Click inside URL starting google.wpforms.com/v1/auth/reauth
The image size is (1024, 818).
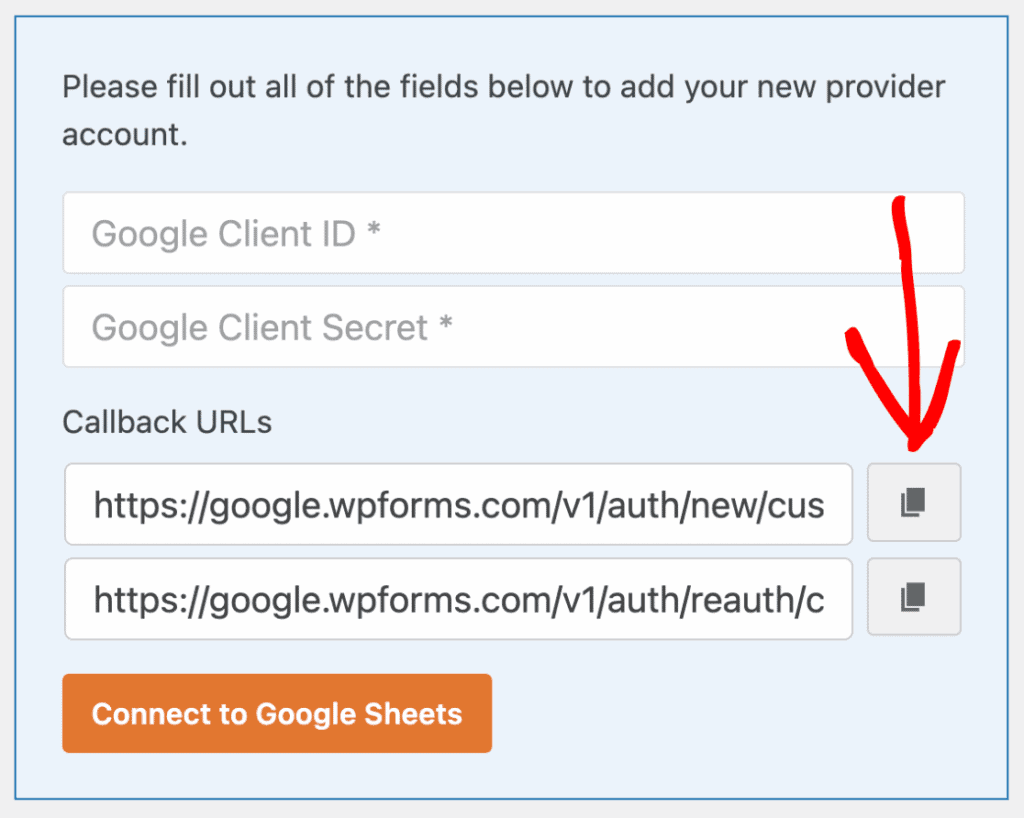458,599
